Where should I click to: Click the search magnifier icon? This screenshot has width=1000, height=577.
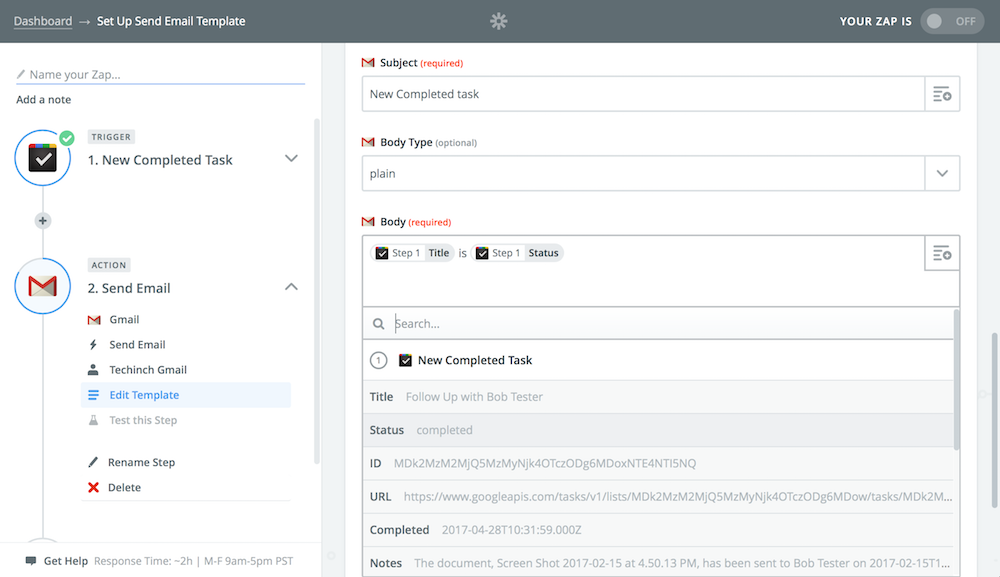378,324
